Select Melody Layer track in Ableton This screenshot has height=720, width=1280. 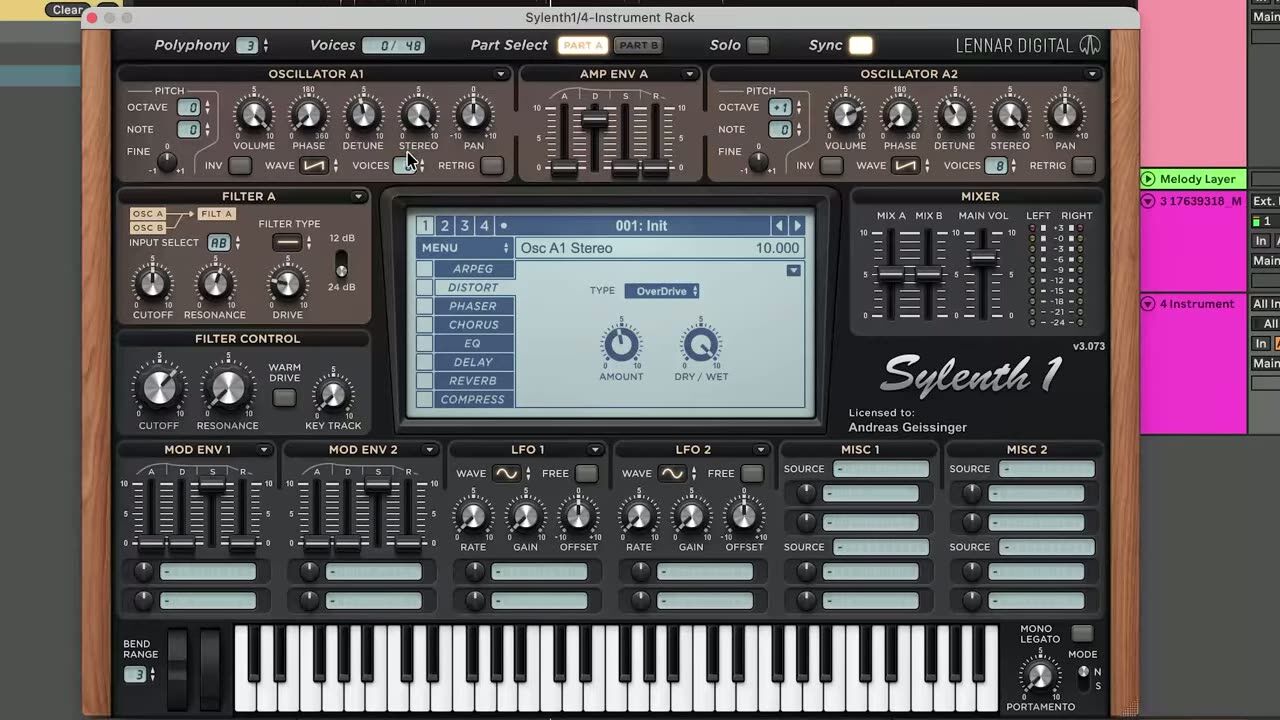pos(1198,179)
